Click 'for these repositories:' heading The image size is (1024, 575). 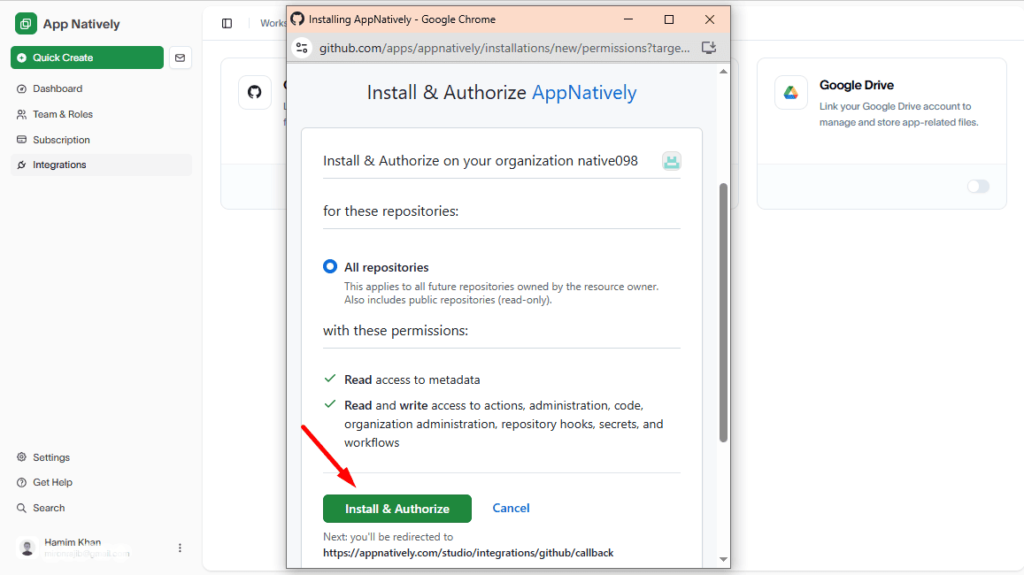[x=391, y=211]
